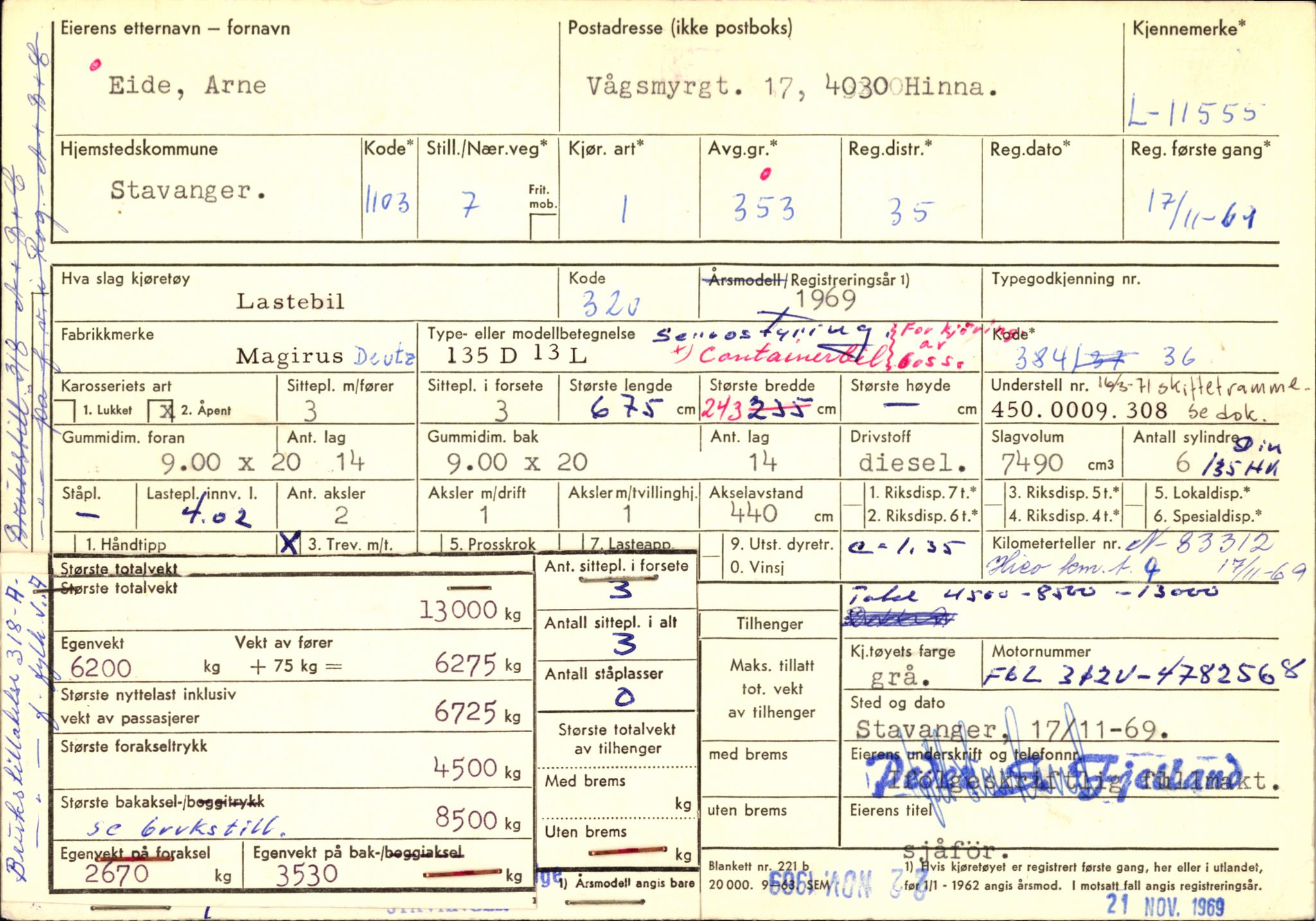Click Avg.gr. value '353'
Screen dimensions: 1316x921
pos(764,208)
